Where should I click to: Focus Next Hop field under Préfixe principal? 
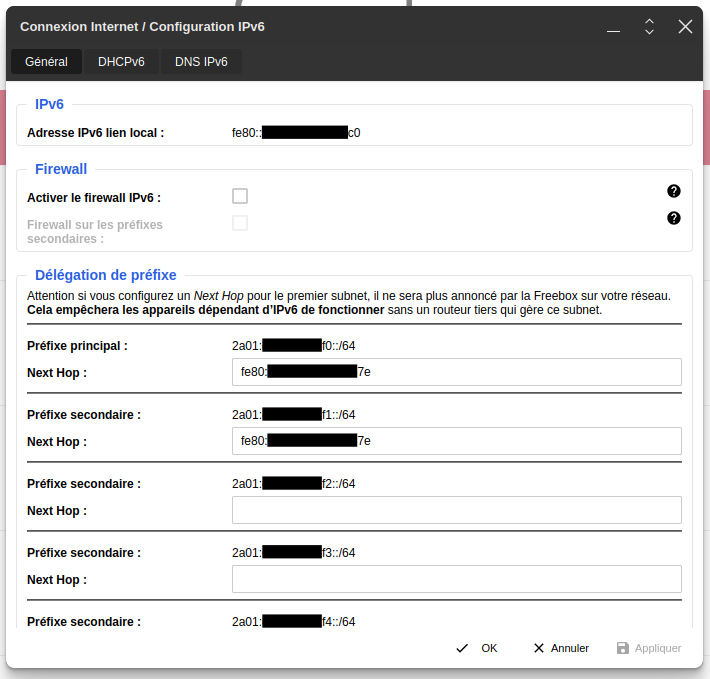coord(456,372)
